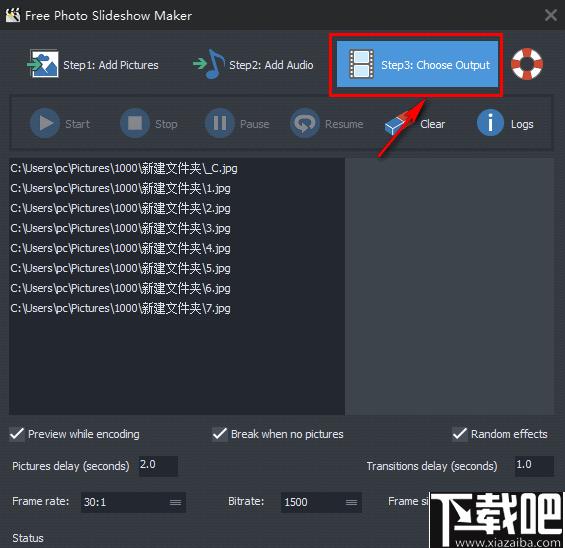The height and width of the screenshot is (548, 565).
Task: Expand the Frame rate dropdown
Action: coord(175,502)
